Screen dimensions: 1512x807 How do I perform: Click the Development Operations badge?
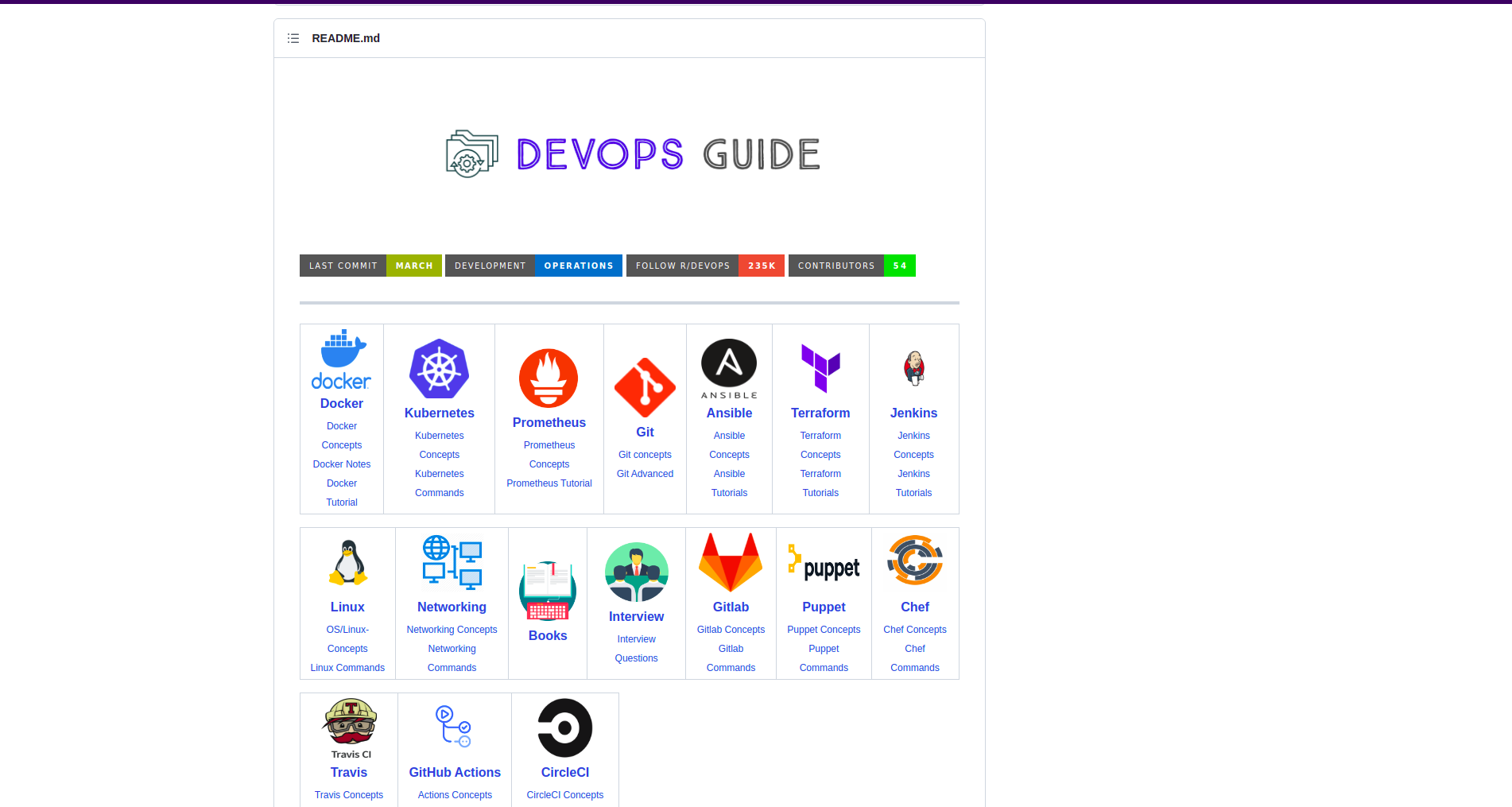pyautogui.click(x=533, y=266)
